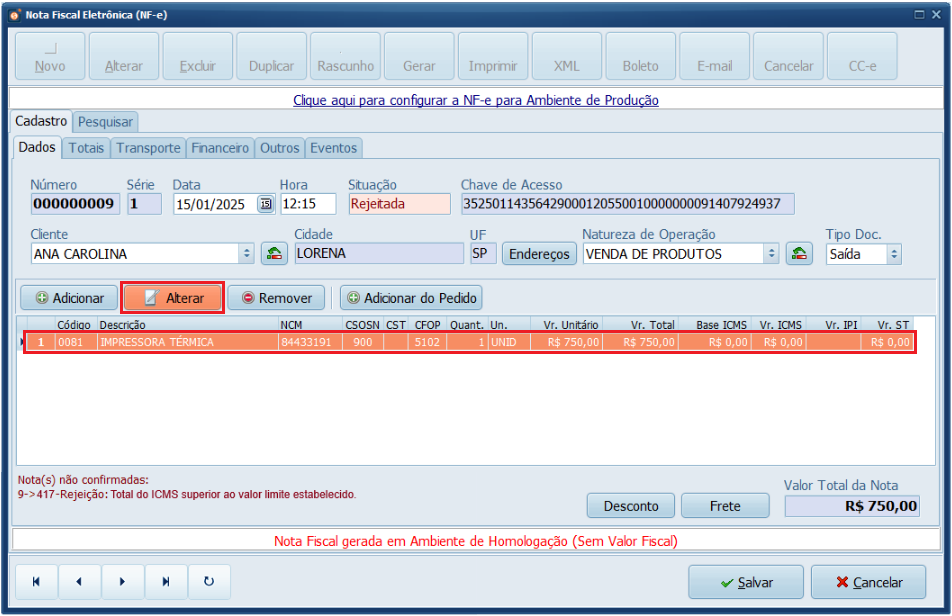952x616 pixels.
Task: Open the Cliente dropdown
Action: coord(247,253)
